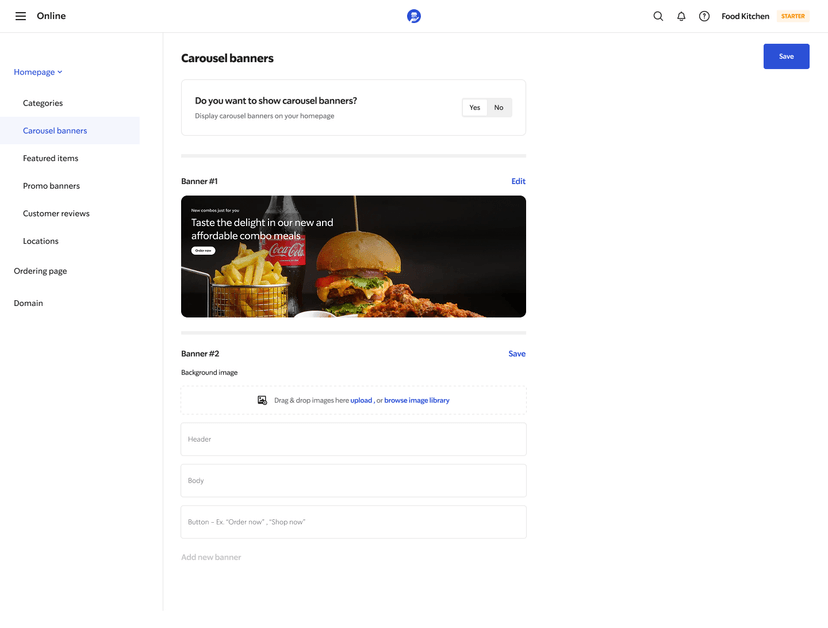This screenshot has width=828, height=628.
Task: Select Carousel banners sidebar item
Action: coord(70,130)
